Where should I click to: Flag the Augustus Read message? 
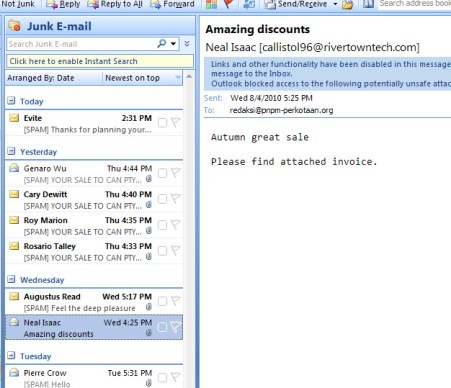click(176, 301)
